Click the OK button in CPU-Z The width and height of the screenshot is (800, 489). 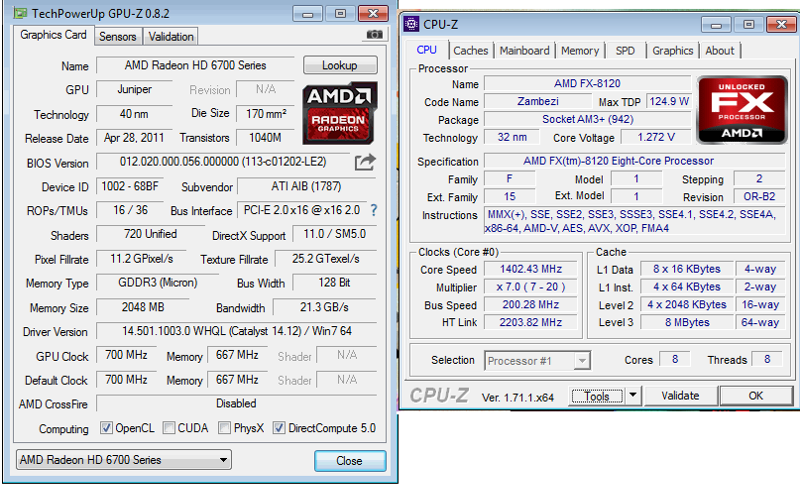point(756,396)
